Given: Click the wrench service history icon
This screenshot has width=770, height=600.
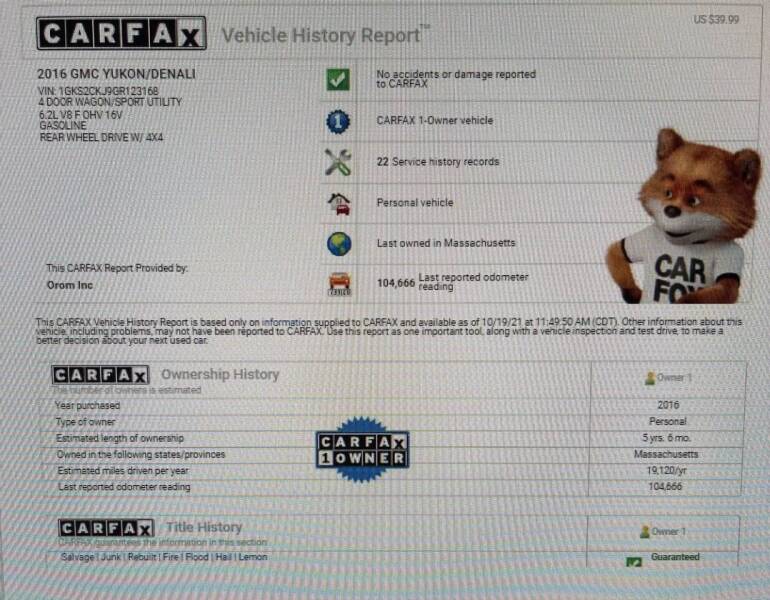Looking at the screenshot, I should (x=338, y=162).
